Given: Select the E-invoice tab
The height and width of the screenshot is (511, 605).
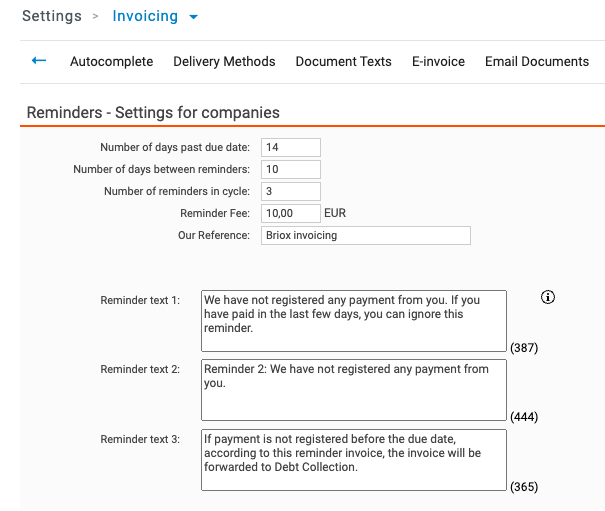Looking at the screenshot, I should (438, 62).
